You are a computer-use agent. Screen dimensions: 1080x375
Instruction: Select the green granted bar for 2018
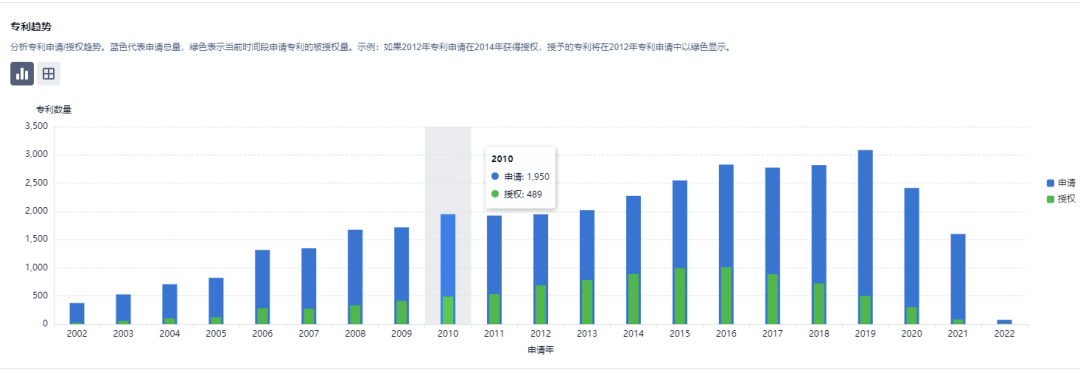(819, 304)
